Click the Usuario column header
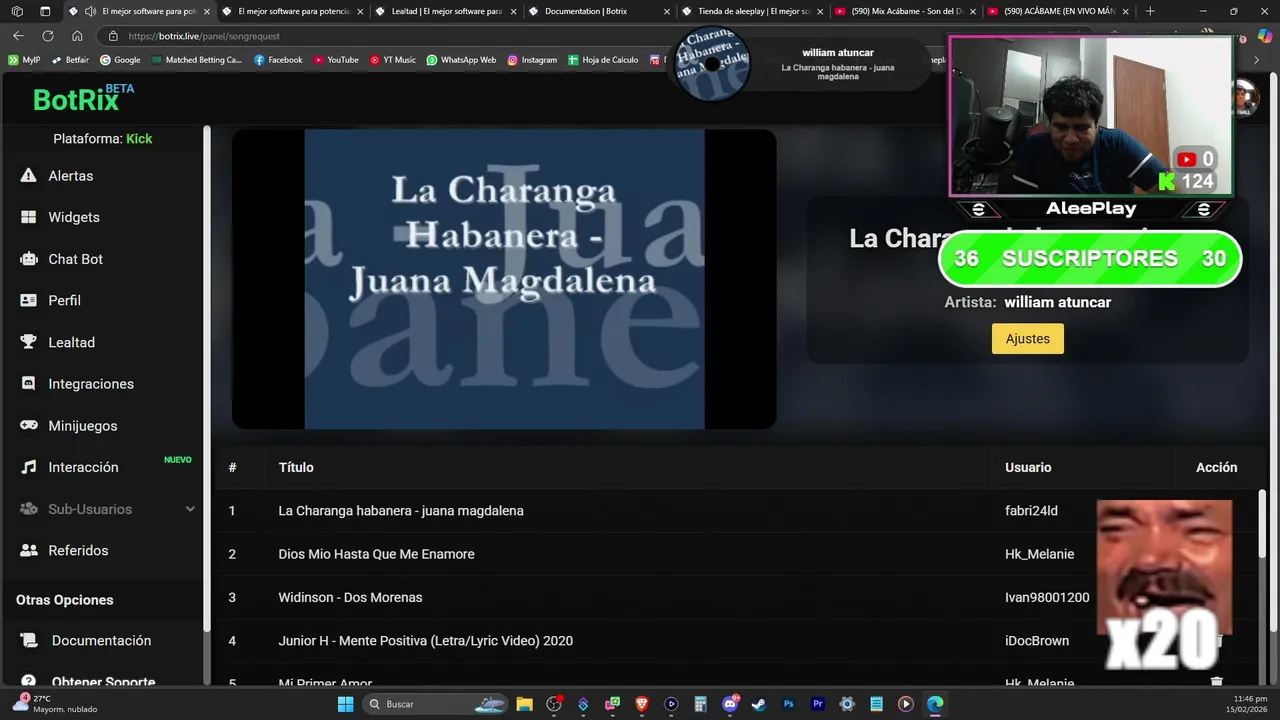The width and height of the screenshot is (1280, 720). tap(1028, 467)
